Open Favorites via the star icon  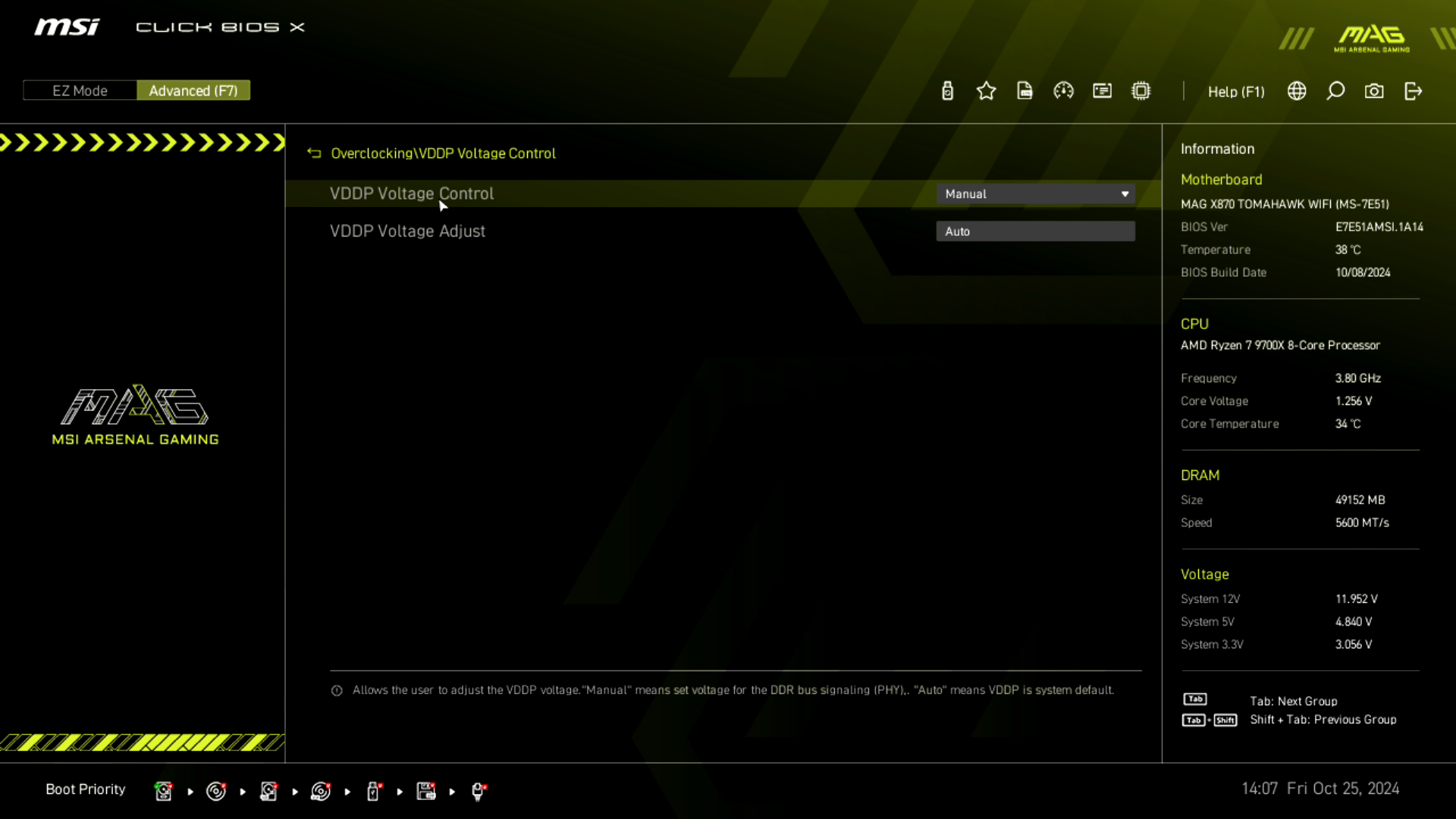[986, 91]
